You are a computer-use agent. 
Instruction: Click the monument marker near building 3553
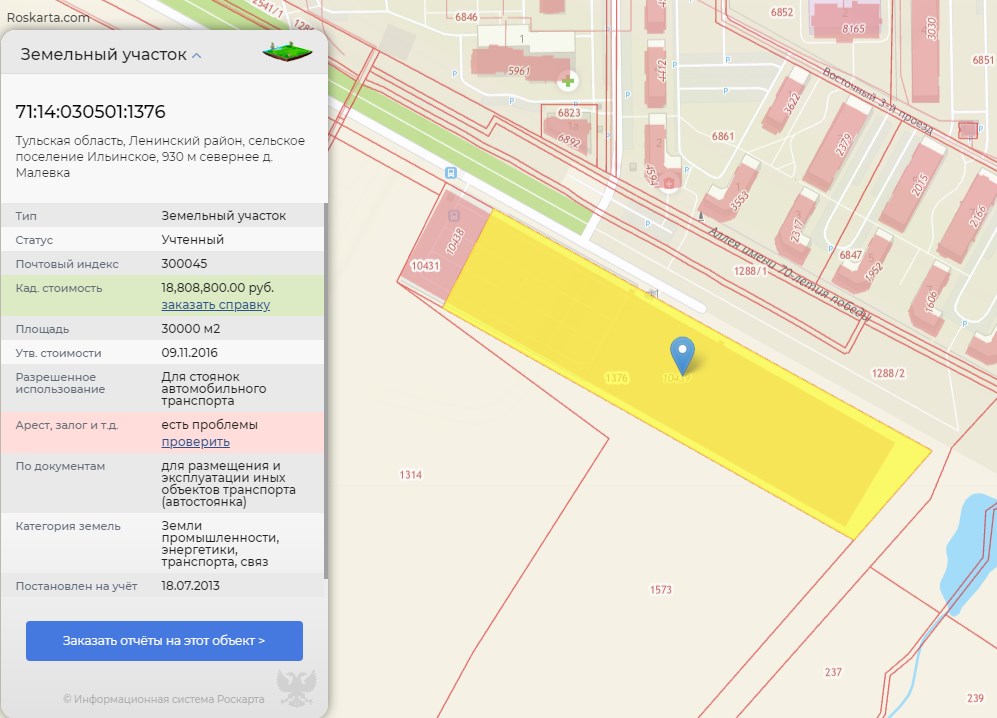703,214
